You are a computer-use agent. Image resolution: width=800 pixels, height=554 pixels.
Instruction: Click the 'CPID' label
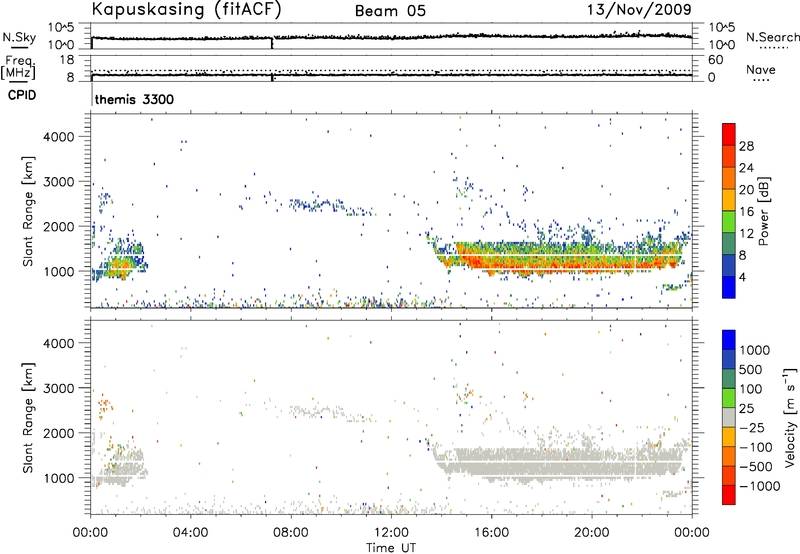coord(22,95)
